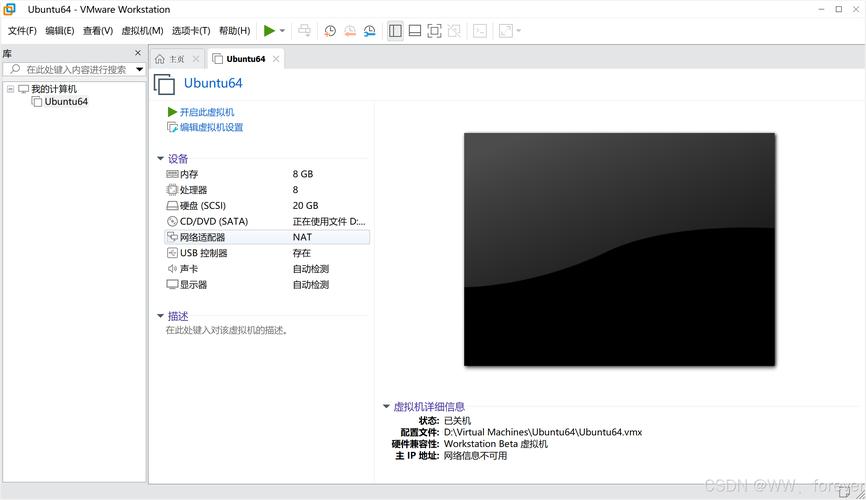Click the Ubuntu64.vmx config file path

pyautogui.click(x=543, y=432)
